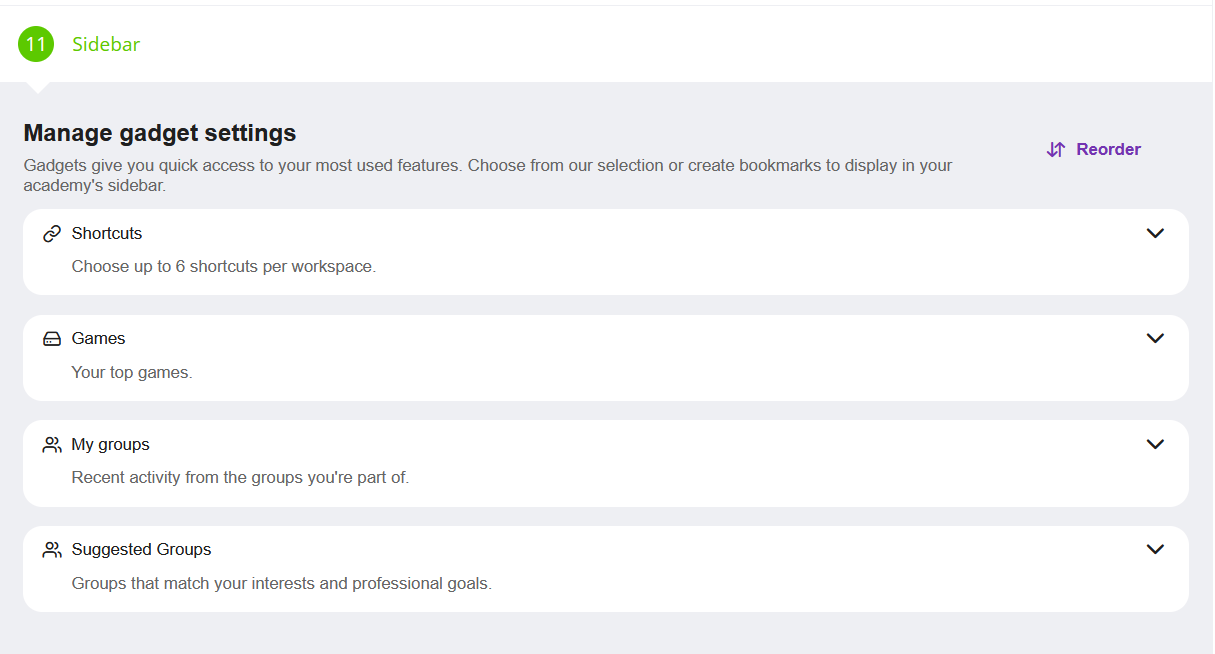Click the Sidebar heading label
Image resolution: width=1215 pixels, height=654 pixels.
tap(105, 44)
